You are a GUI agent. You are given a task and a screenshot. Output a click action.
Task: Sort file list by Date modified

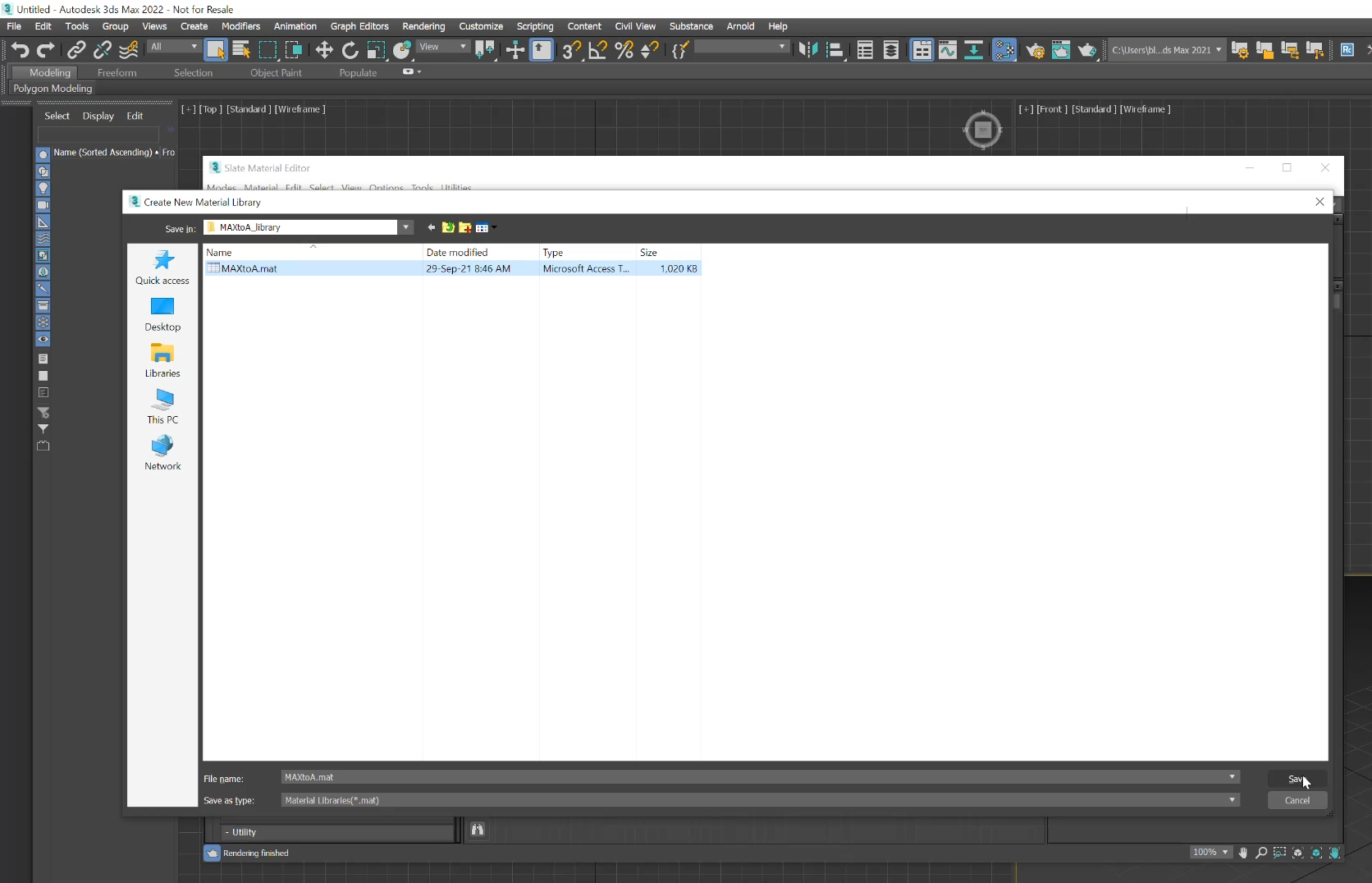pos(481,253)
